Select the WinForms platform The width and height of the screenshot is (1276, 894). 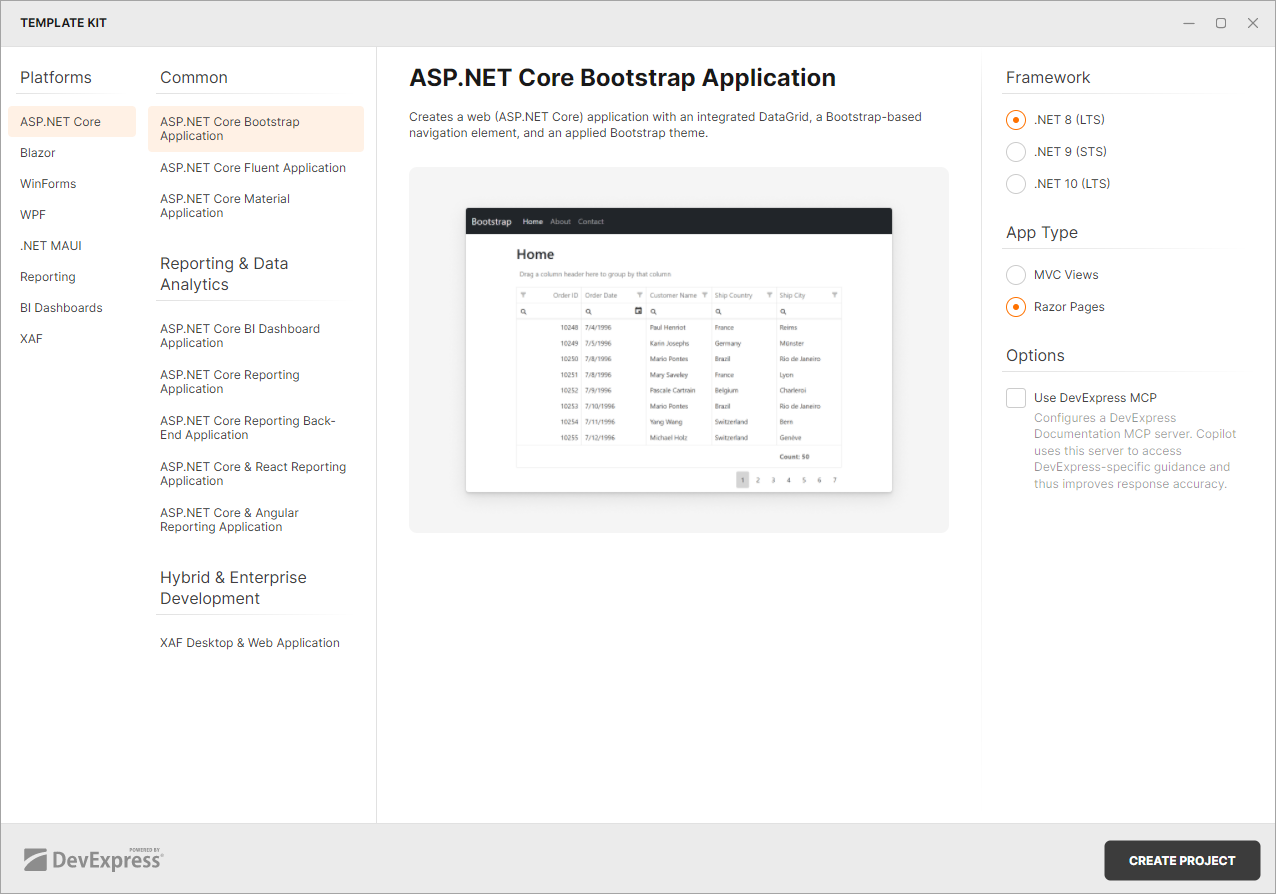[x=47, y=183]
